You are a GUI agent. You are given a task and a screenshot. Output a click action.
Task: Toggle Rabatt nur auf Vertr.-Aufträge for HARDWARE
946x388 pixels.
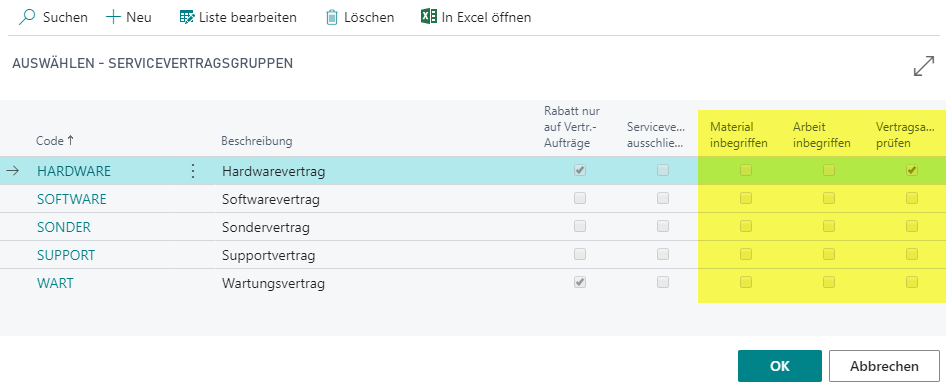(x=580, y=170)
